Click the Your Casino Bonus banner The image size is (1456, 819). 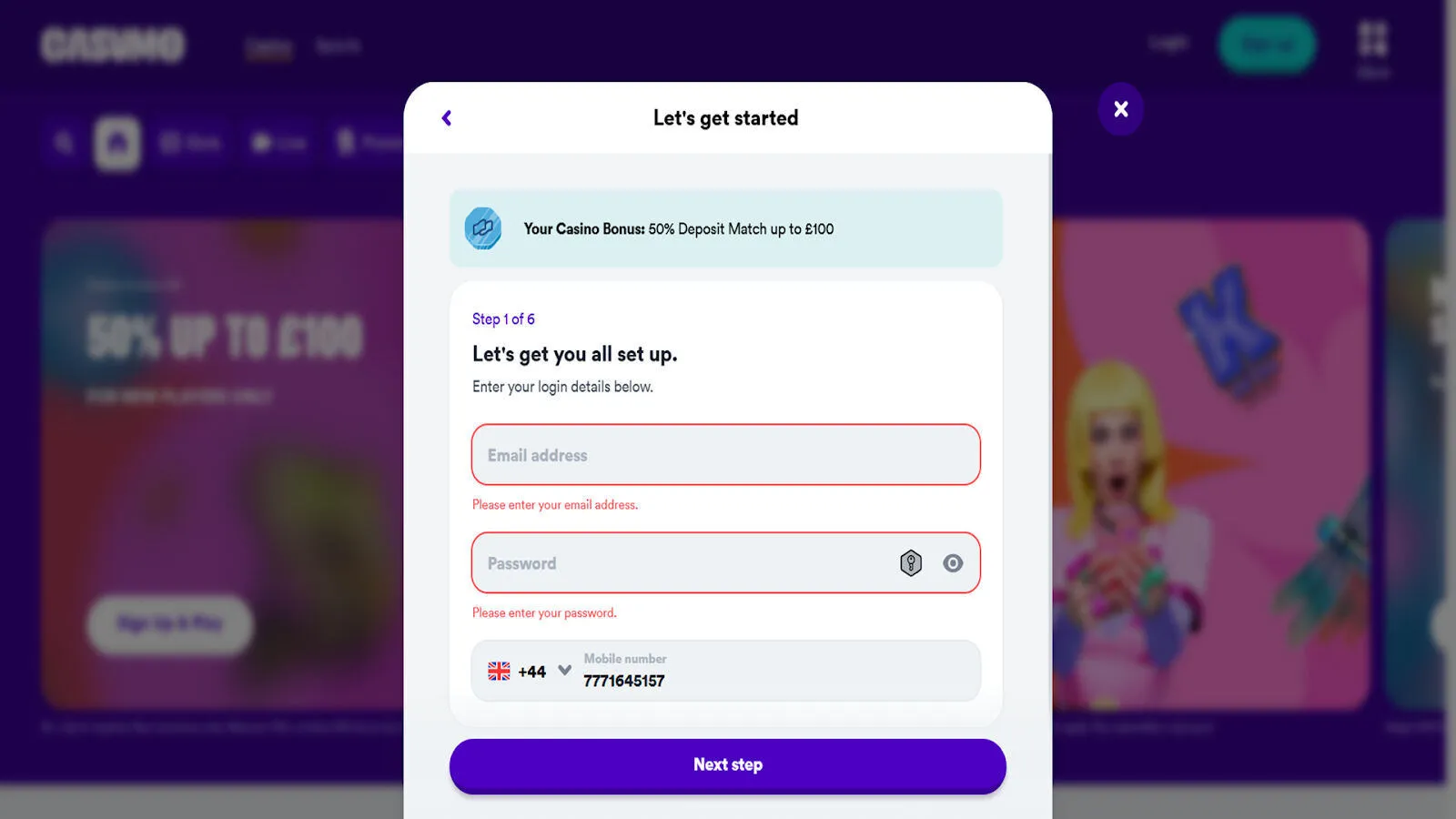[726, 228]
